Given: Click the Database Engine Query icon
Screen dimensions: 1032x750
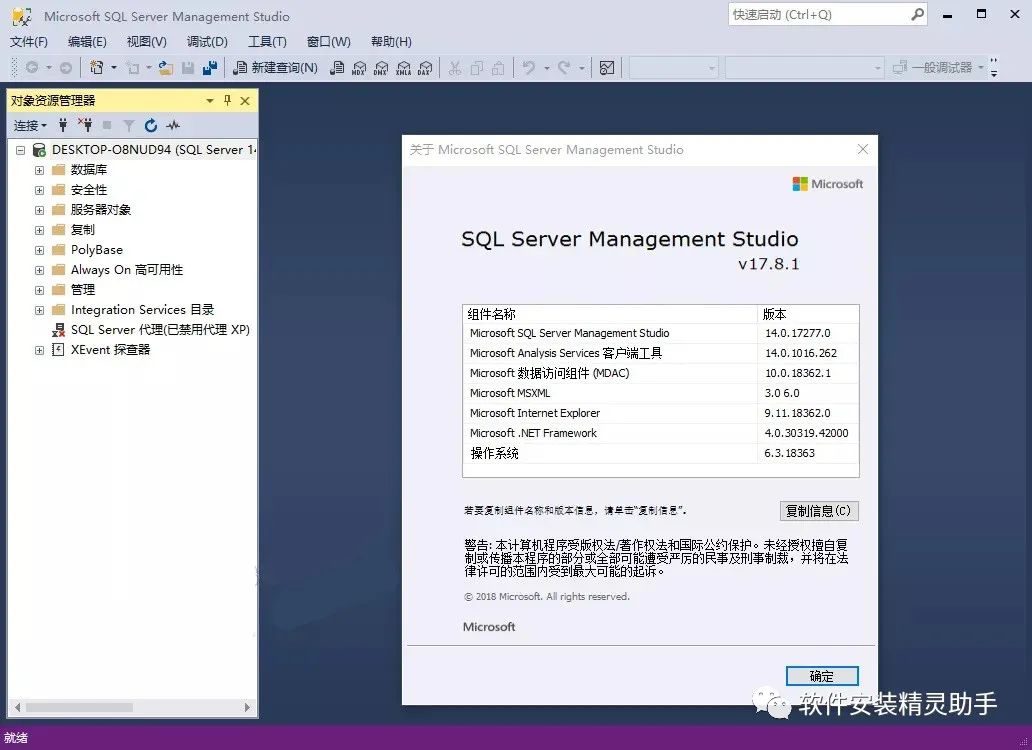Looking at the screenshot, I should pos(337,68).
